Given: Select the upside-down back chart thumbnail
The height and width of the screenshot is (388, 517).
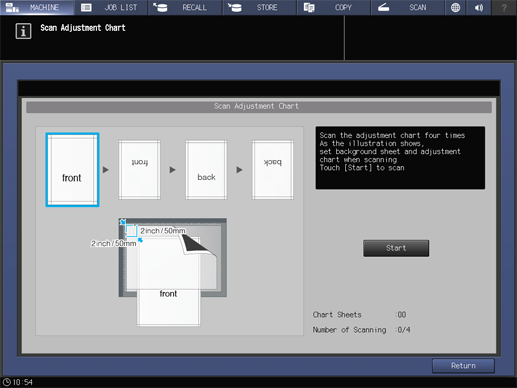Looking at the screenshot, I should click(x=273, y=170).
